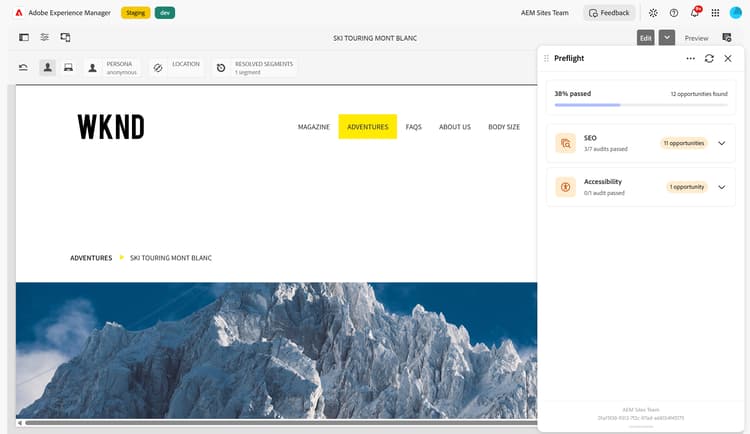
Task: Expand the SEO opportunities section
Action: (721, 143)
